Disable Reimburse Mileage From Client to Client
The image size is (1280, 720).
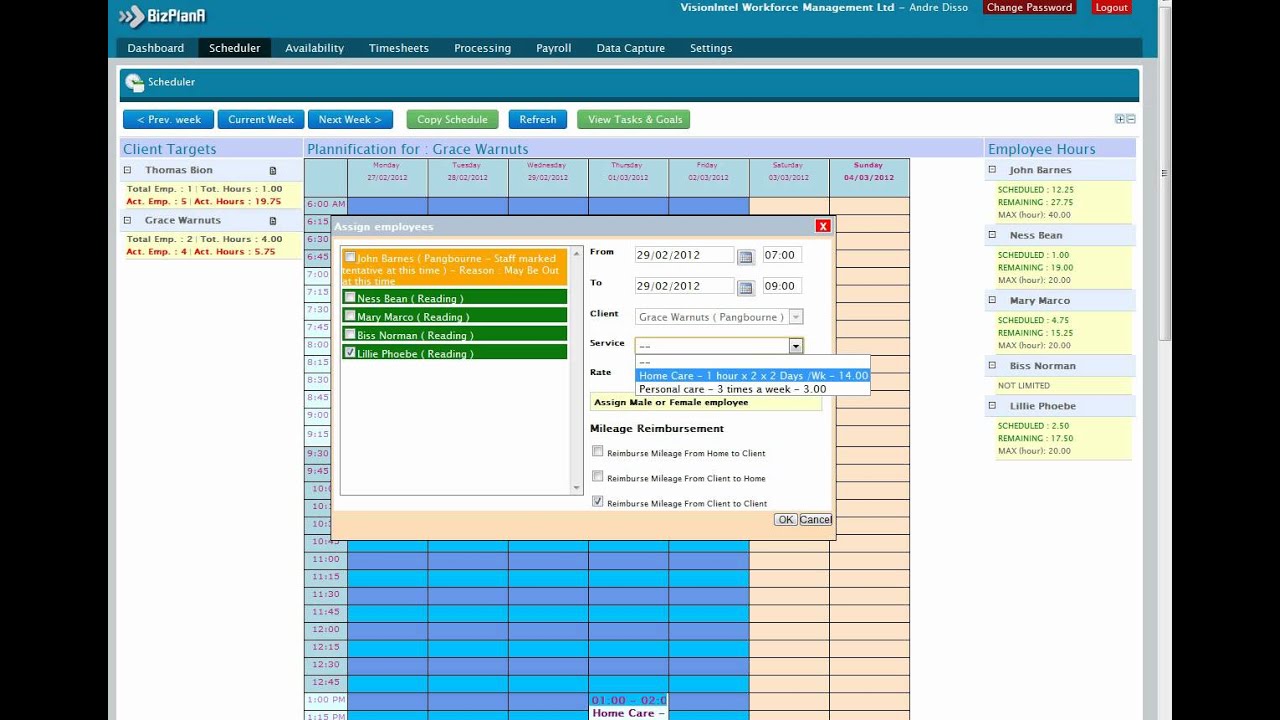tap(598, 502)
